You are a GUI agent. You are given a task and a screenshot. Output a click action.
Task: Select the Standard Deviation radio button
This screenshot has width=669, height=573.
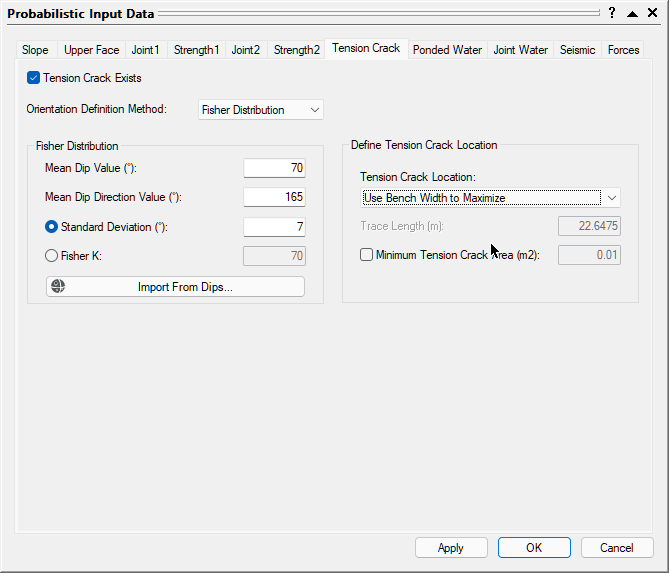click(52, 227)
